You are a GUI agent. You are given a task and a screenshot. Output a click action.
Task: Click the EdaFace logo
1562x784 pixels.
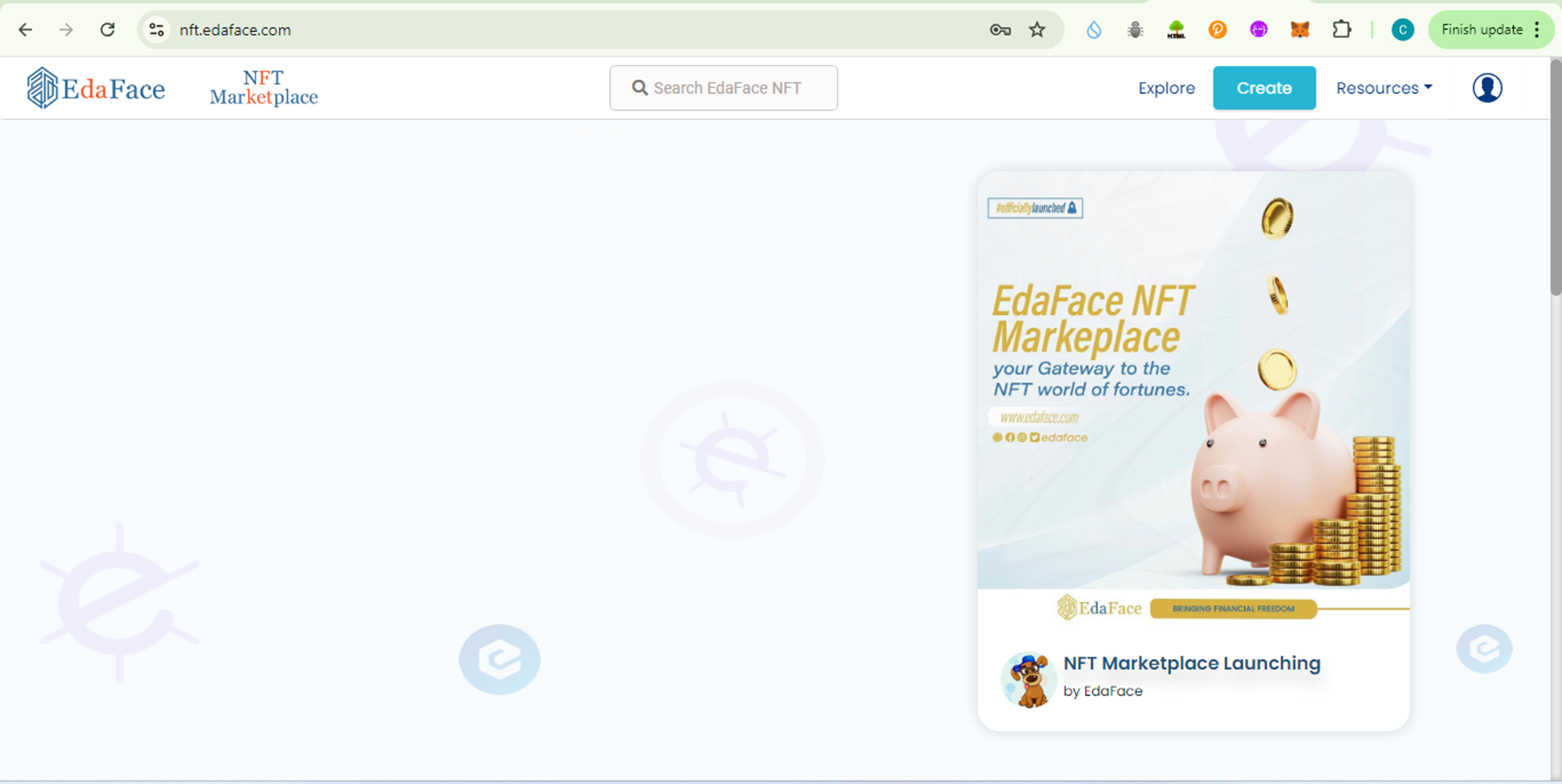[x=96, y=87]
